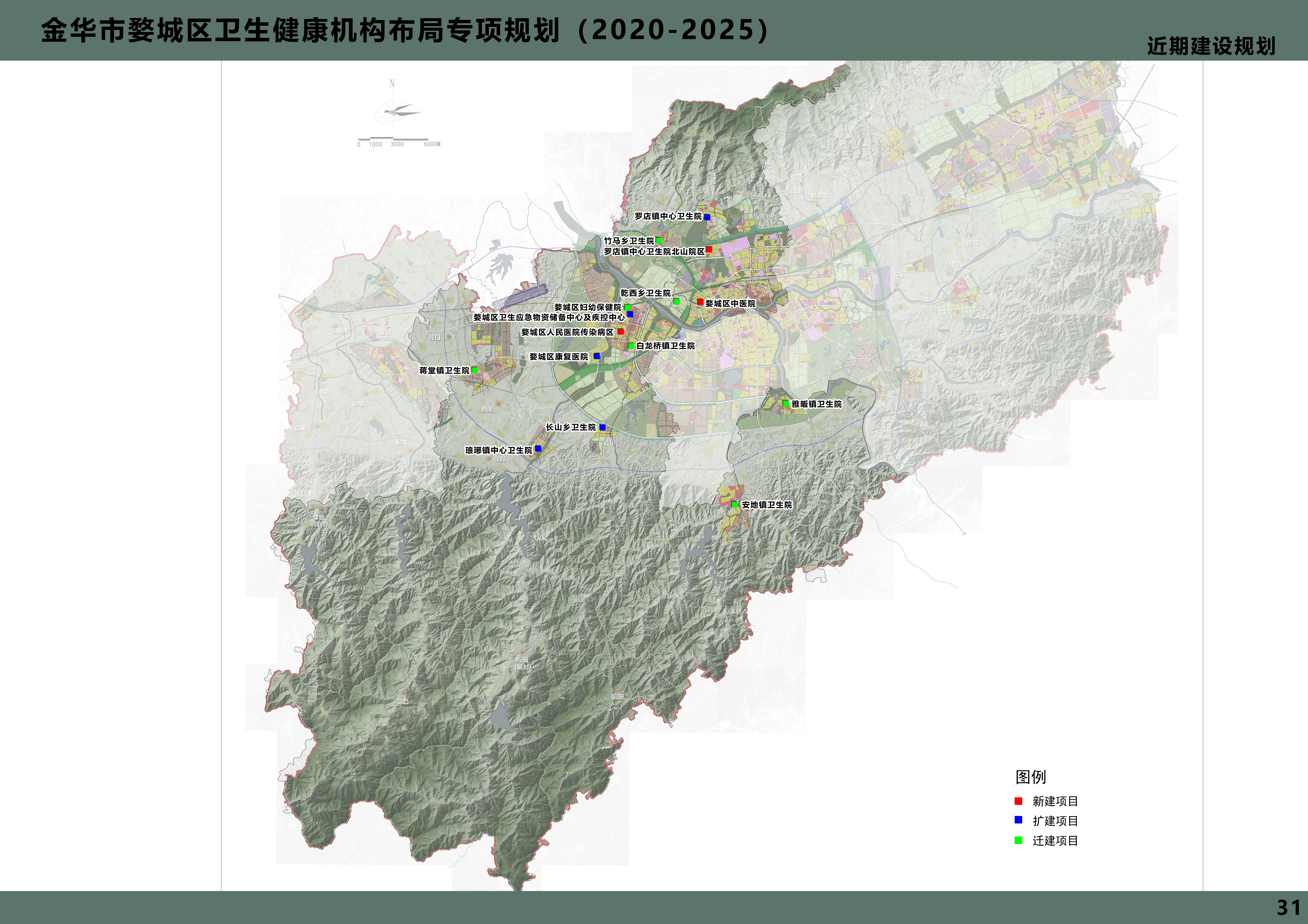Image resolution: width=1308 pixels, height=924 pixels.
Task: Click the 扩建项目 legend label
Action: [1055, 821]
